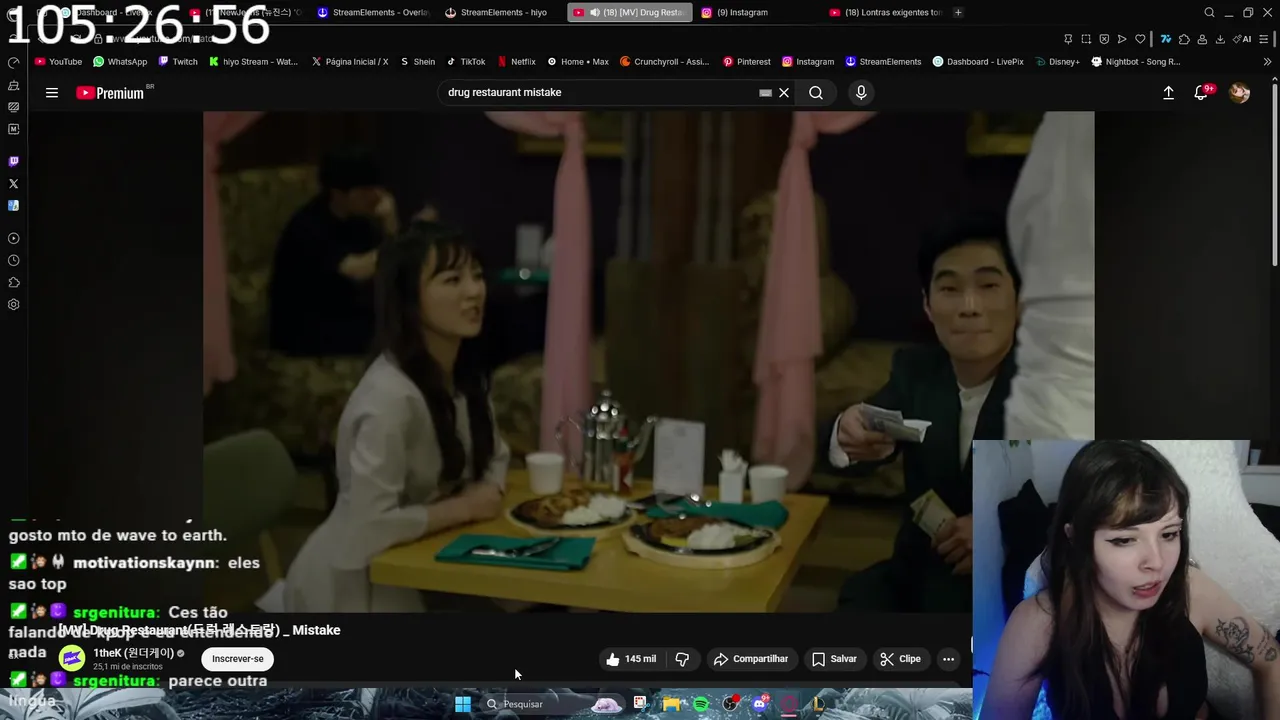
Task: Open League of Legends taskbar icon
Action: tap(818, 704)
